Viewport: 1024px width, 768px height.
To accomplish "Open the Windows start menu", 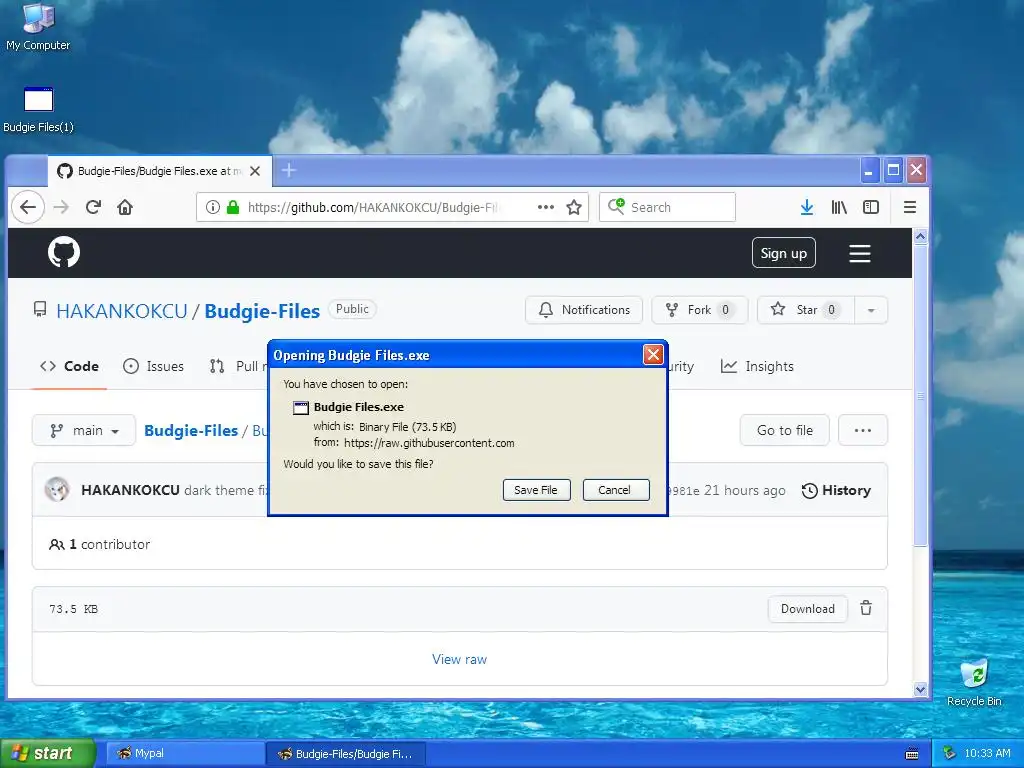I will point(48,754).
